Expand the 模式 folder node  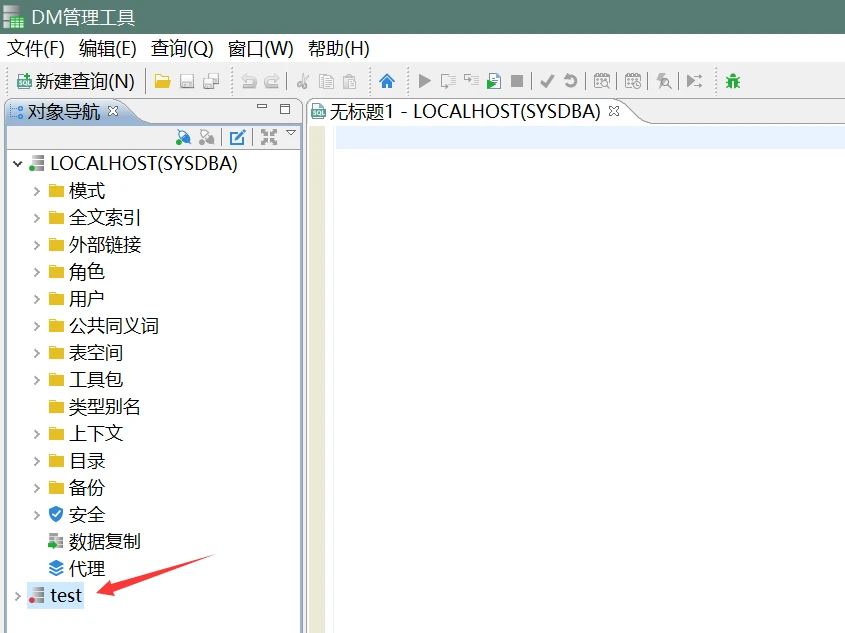click(x=36, y=191)
